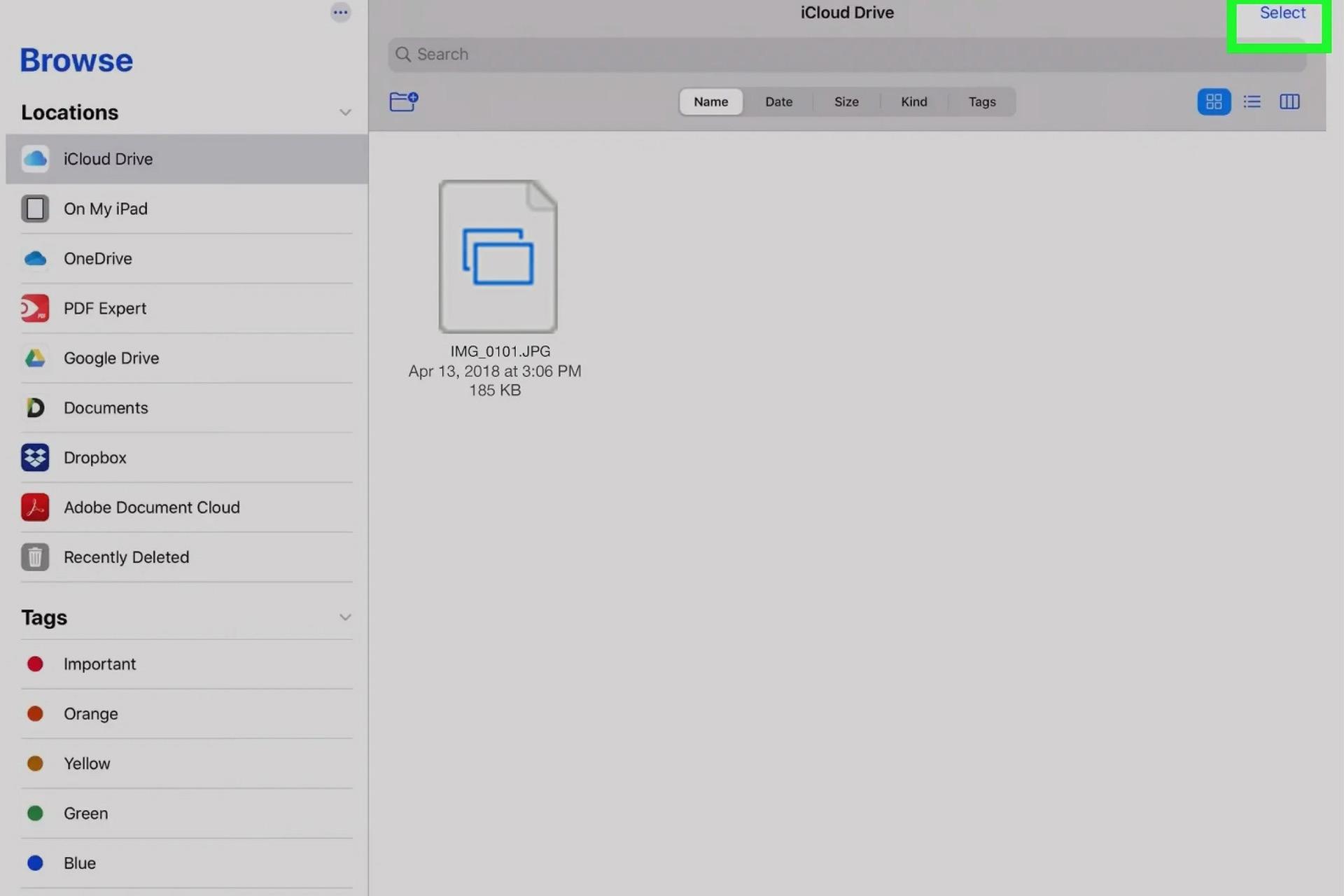The image size is (1344, 896).
Task: Click the Documents D icon
Action: 35,407
